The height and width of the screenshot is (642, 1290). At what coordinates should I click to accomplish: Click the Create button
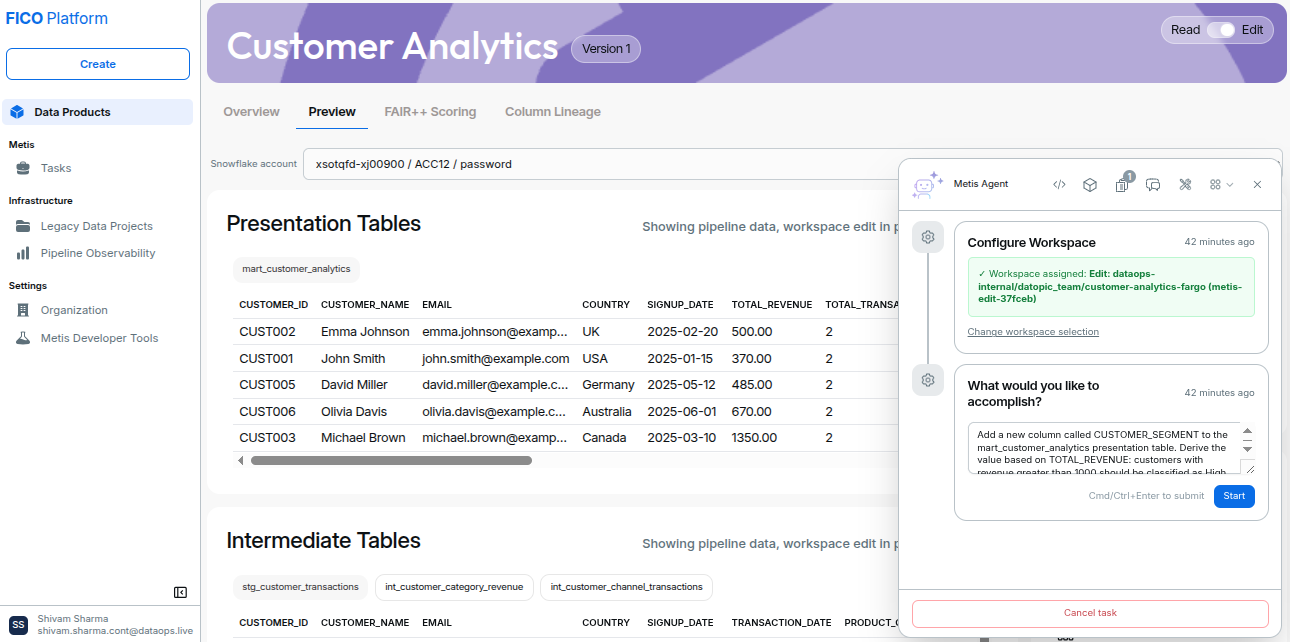tap(98, 64)
